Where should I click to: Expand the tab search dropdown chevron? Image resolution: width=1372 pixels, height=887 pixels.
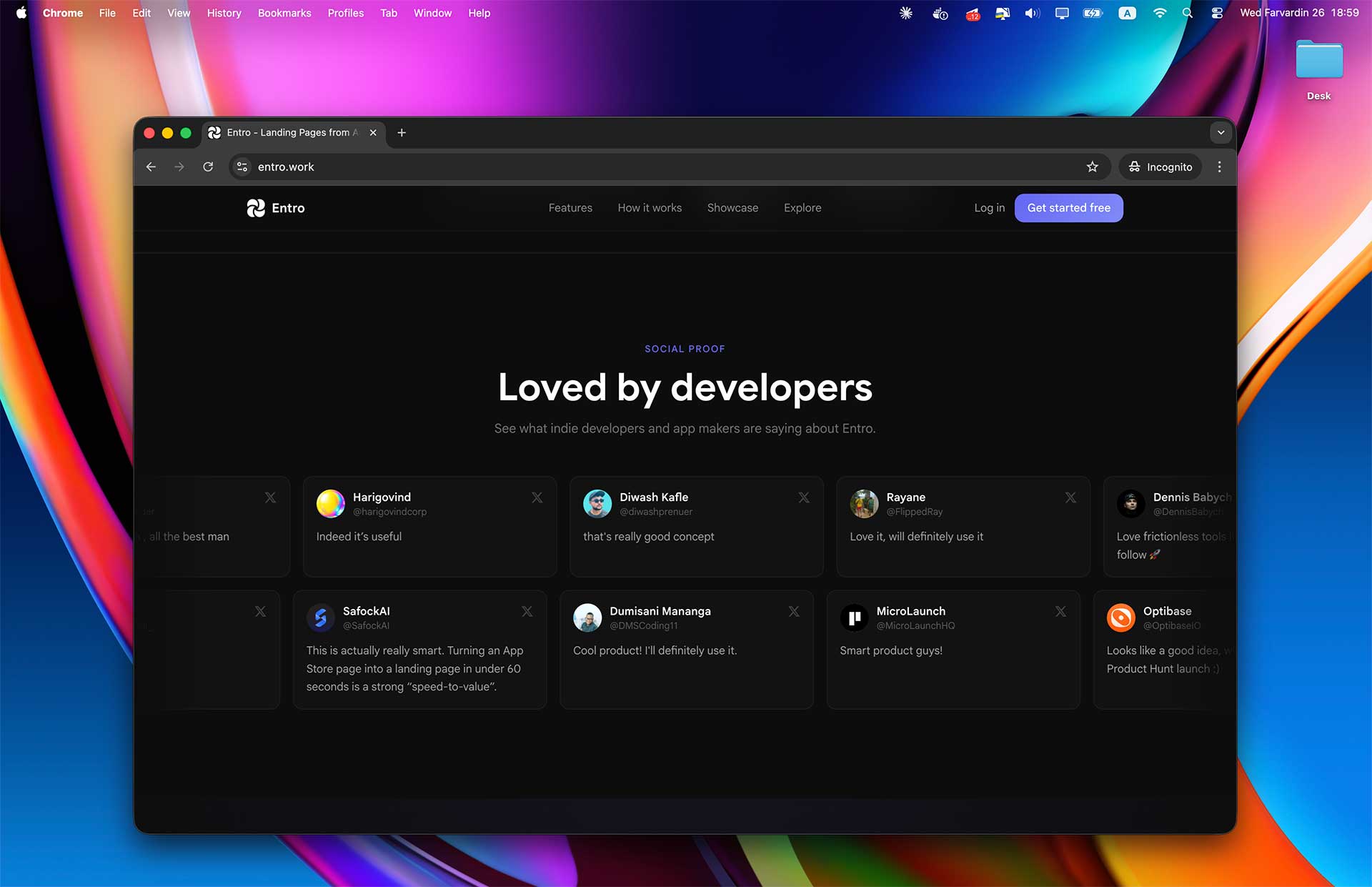point(1221,132)
